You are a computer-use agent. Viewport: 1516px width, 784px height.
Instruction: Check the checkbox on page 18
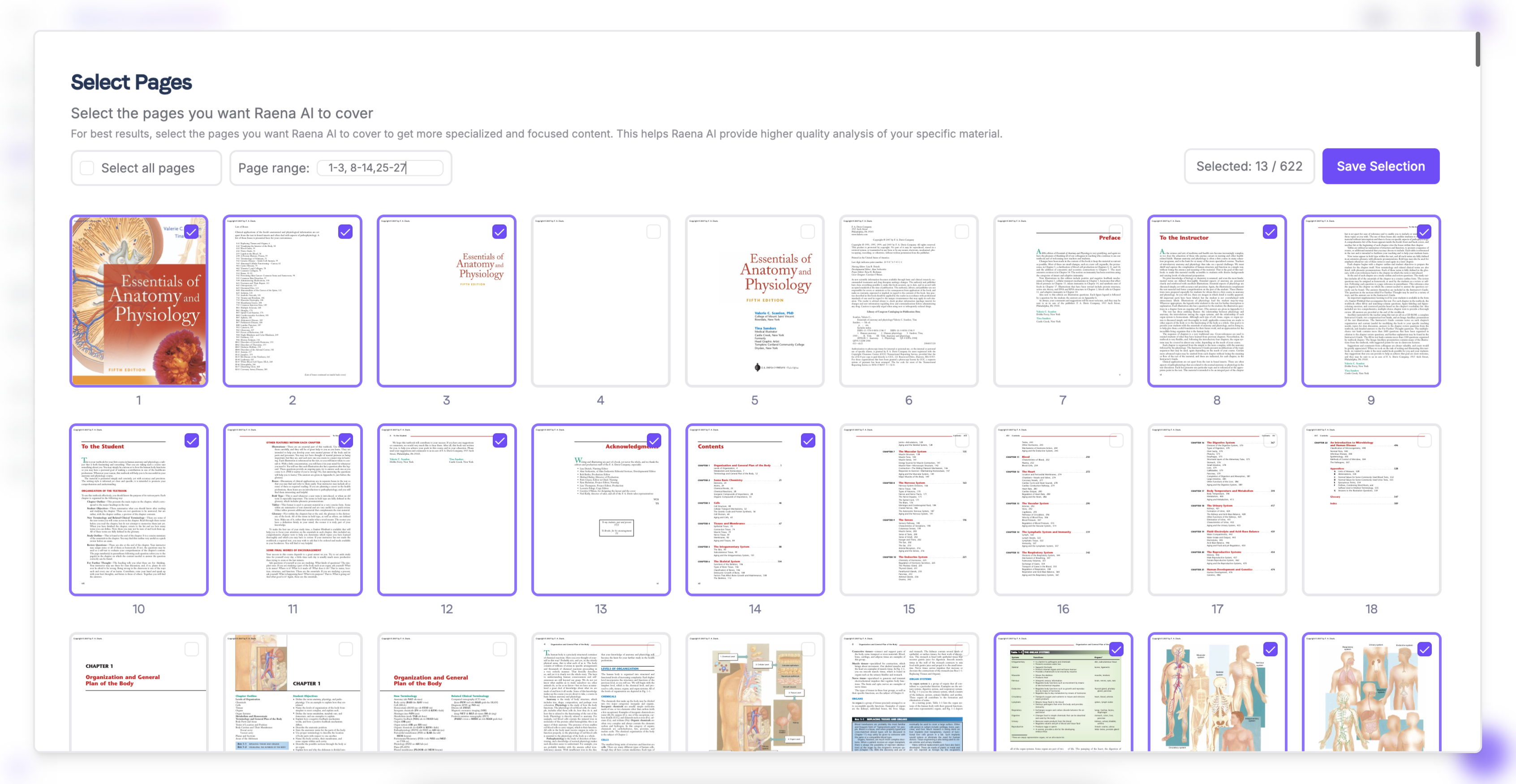click(1424, 440)
